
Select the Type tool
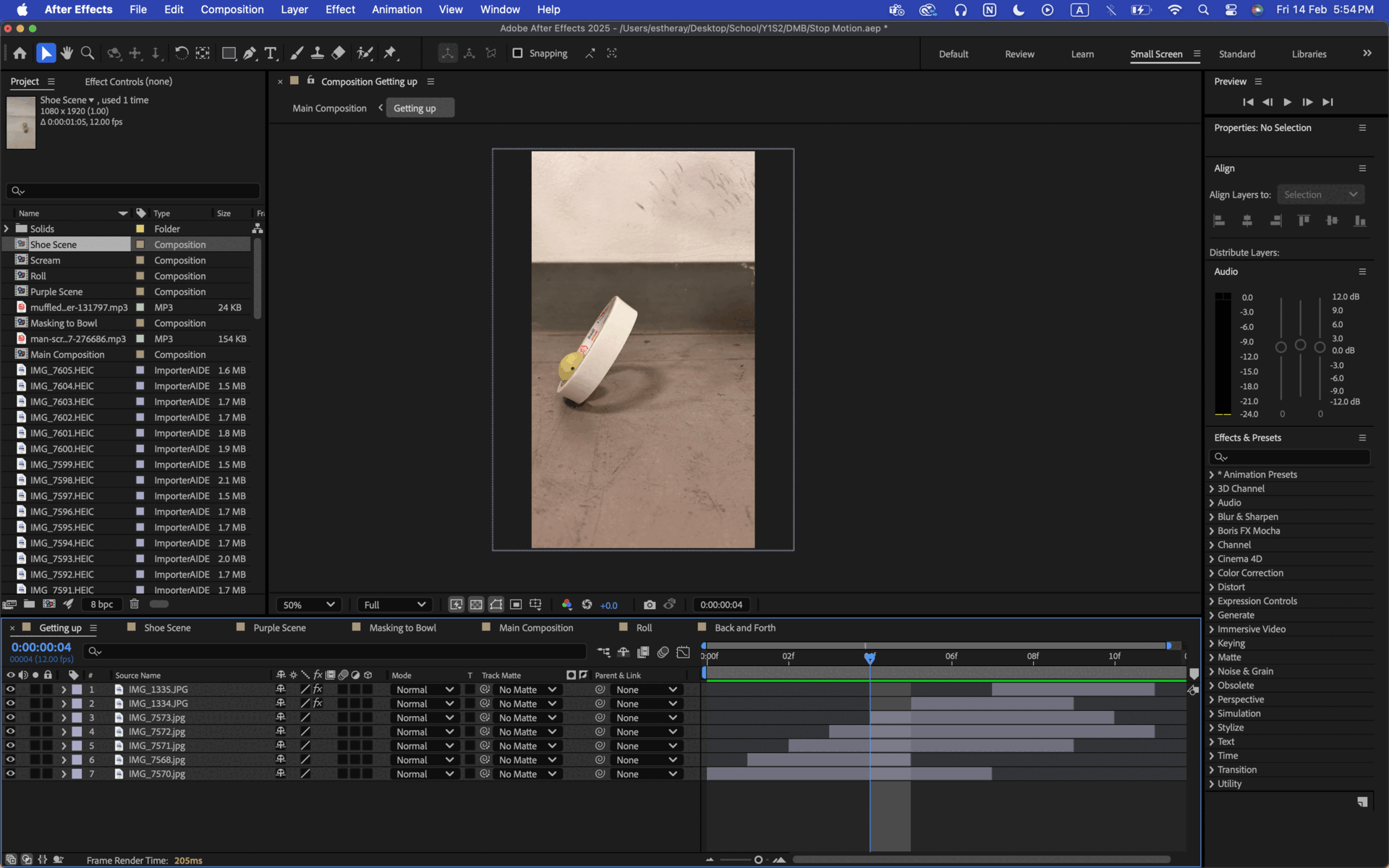[x=271, y=54]
